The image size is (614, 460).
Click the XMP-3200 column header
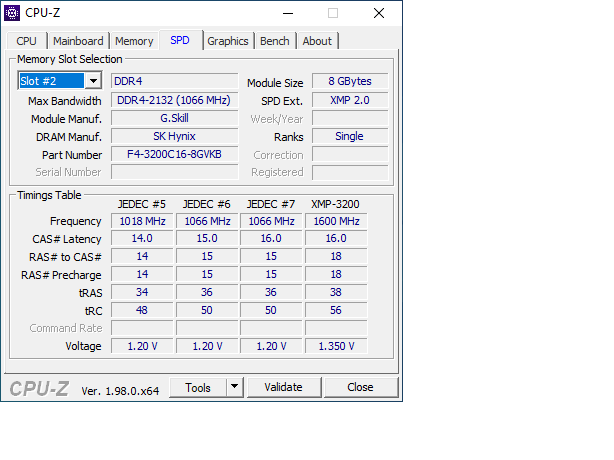pos(336,204)
